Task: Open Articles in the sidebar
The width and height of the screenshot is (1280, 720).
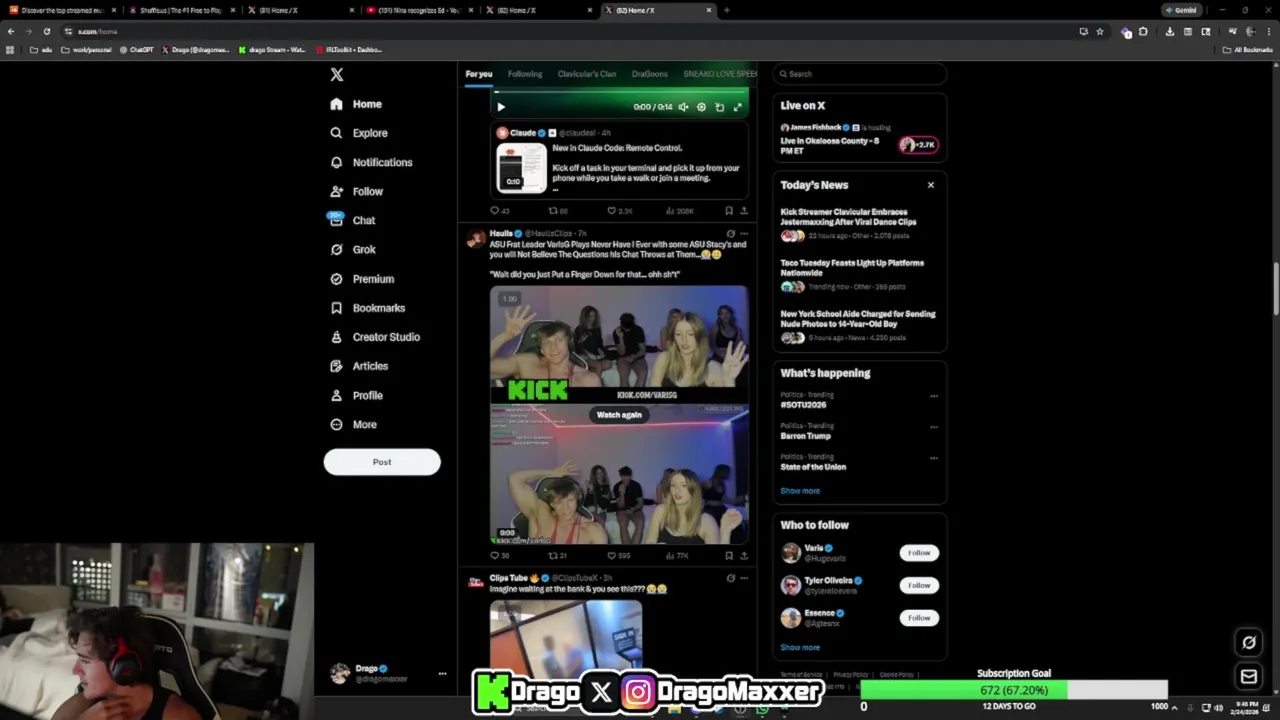Action: (358, 366)
